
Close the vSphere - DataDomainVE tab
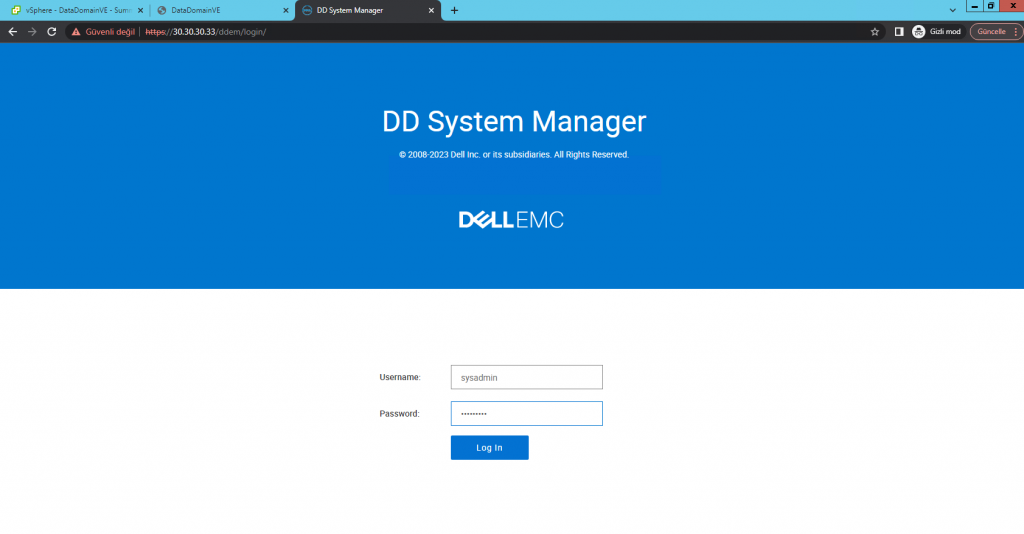[x=139, y=10]
